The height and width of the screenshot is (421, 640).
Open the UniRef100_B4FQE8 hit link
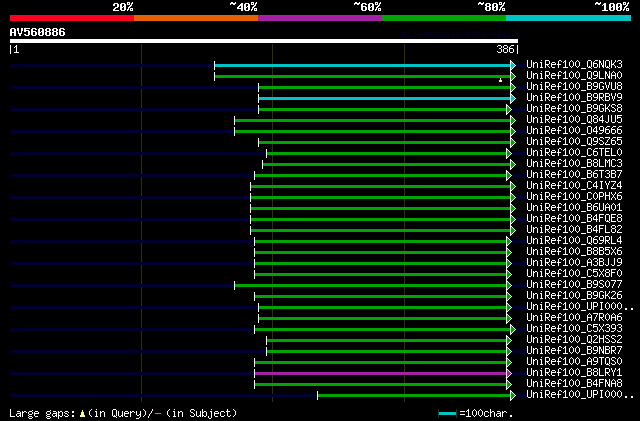[x=574, y=219]
